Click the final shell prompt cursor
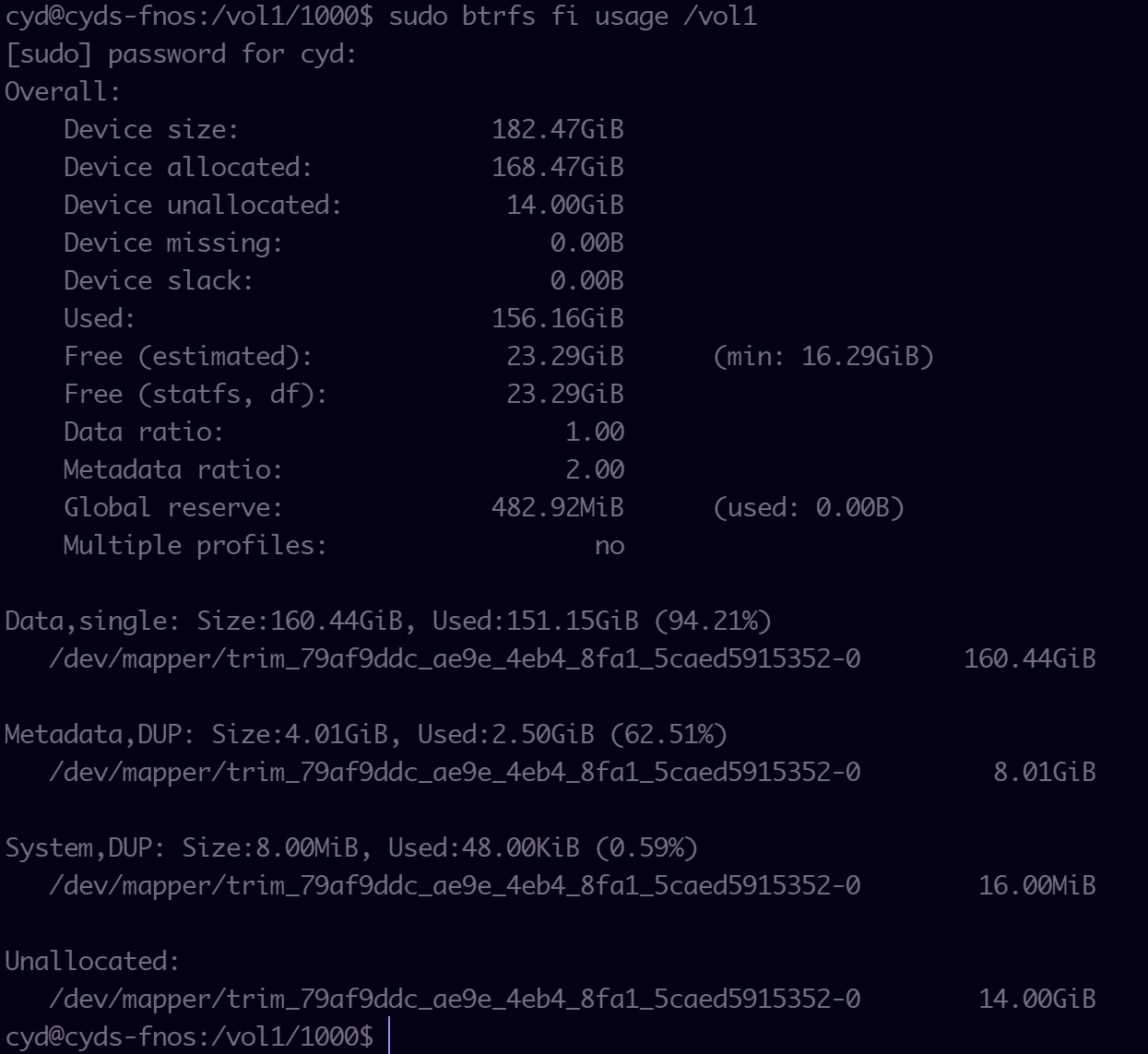The width and height of the screenshot is (1148, 1054). [390, 1036]
